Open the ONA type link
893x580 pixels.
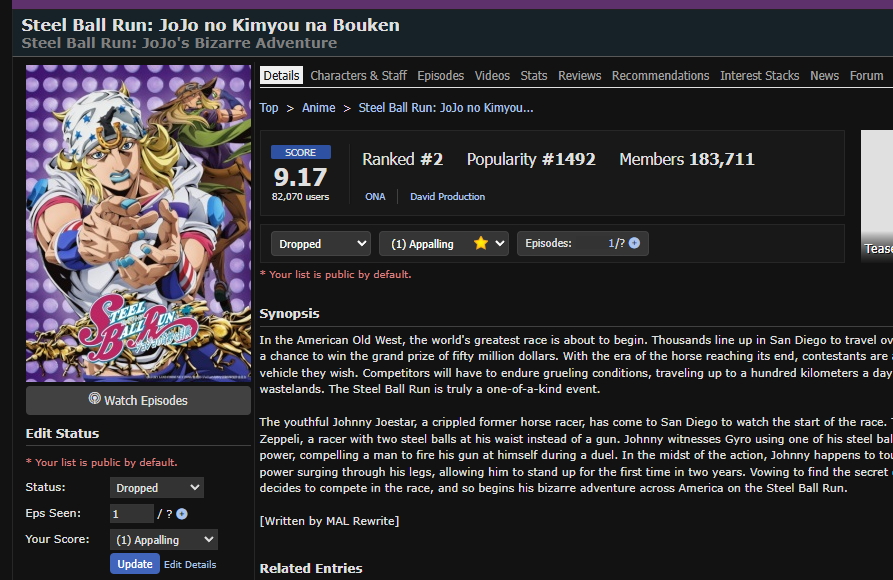375,197
